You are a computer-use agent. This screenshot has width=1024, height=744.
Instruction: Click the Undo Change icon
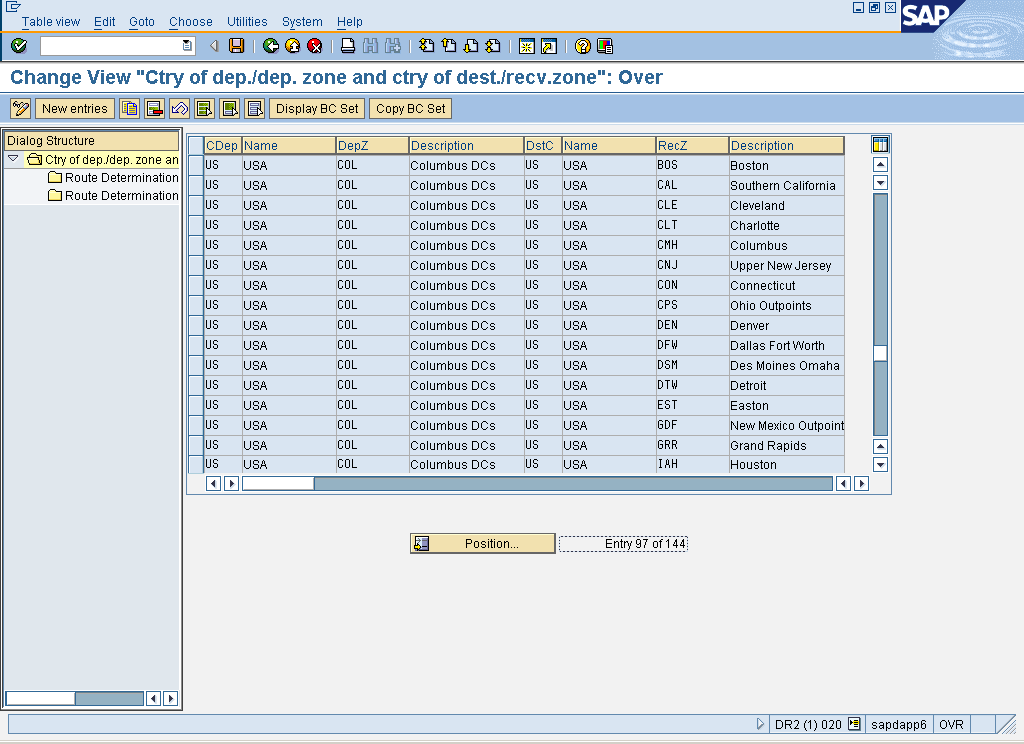pos(180,108)
